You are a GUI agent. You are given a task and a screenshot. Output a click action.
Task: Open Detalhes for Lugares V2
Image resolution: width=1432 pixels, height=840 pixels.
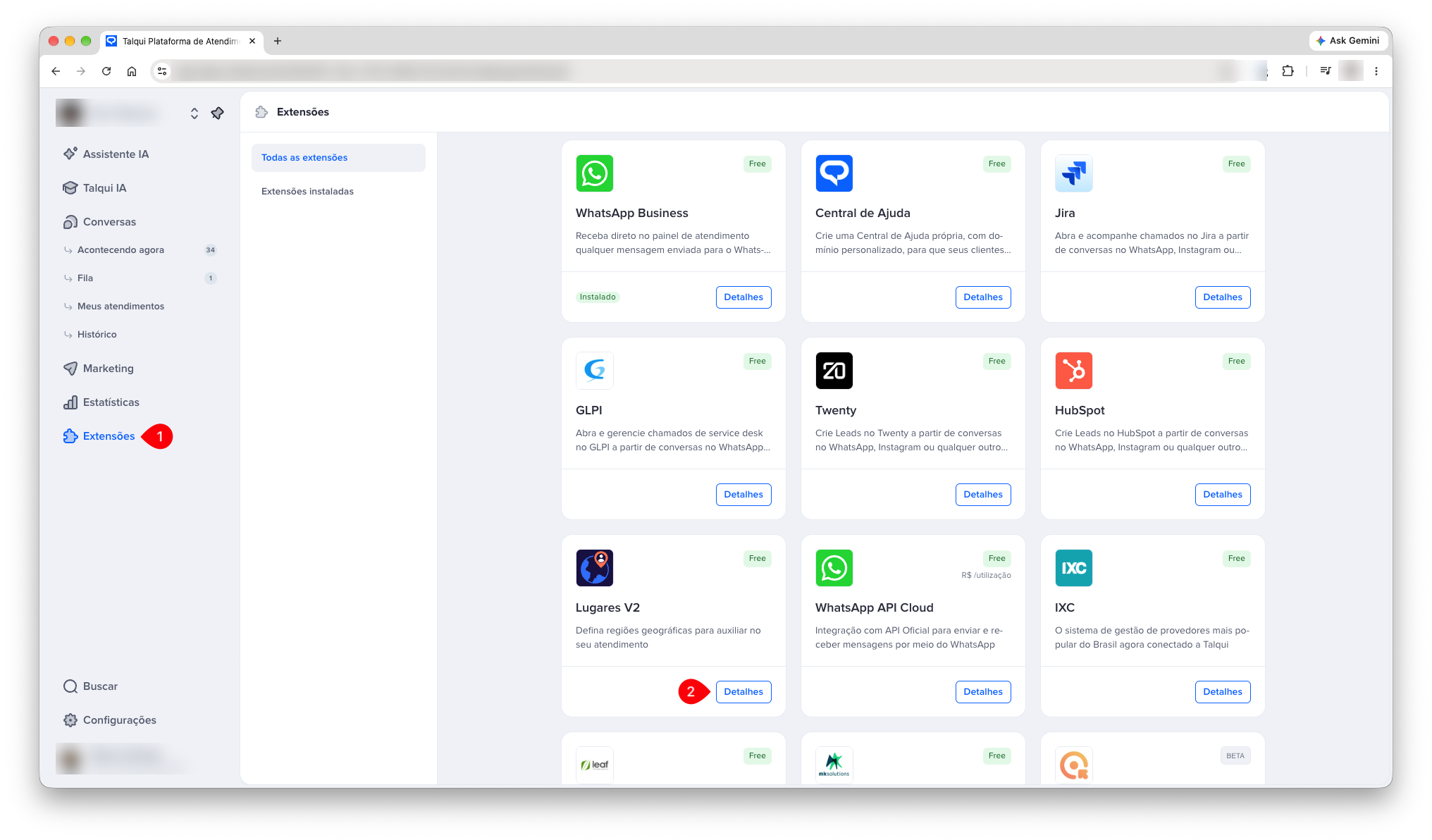click(x=743, y=692)
